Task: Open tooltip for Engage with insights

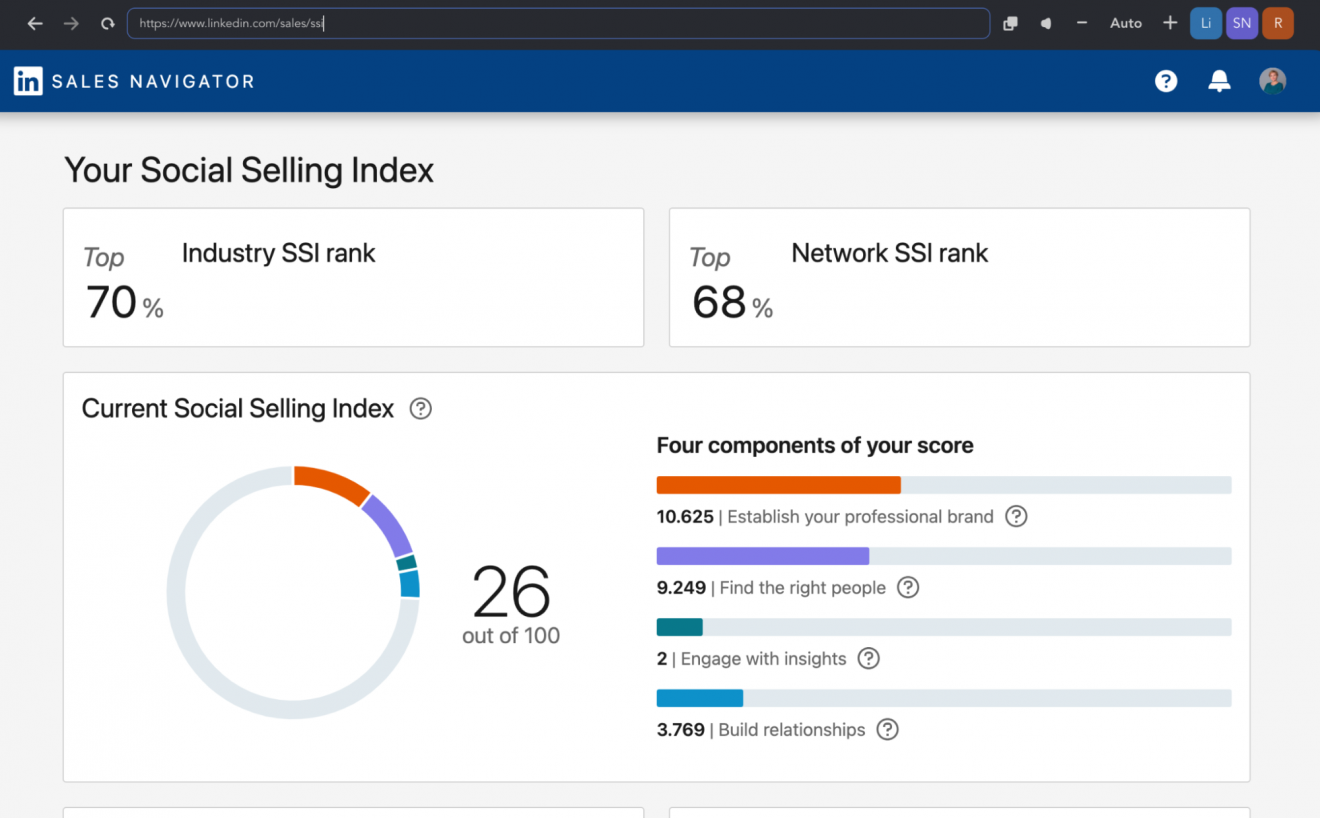Action: [x=868, y=658]
